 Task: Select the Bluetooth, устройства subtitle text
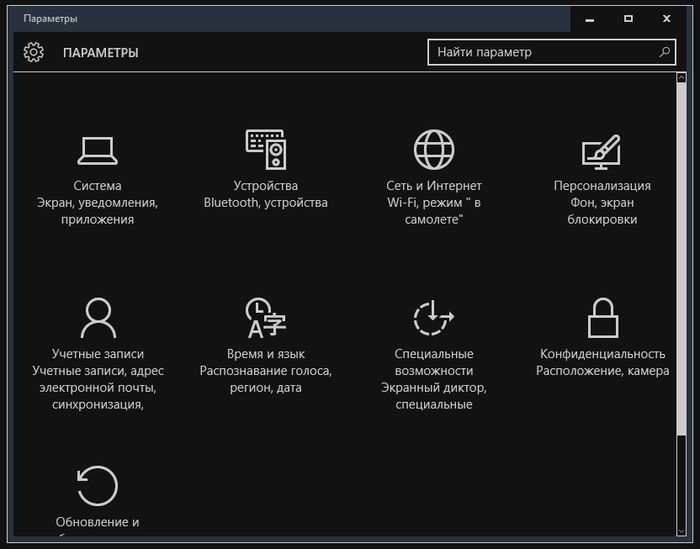coord(266,203)
